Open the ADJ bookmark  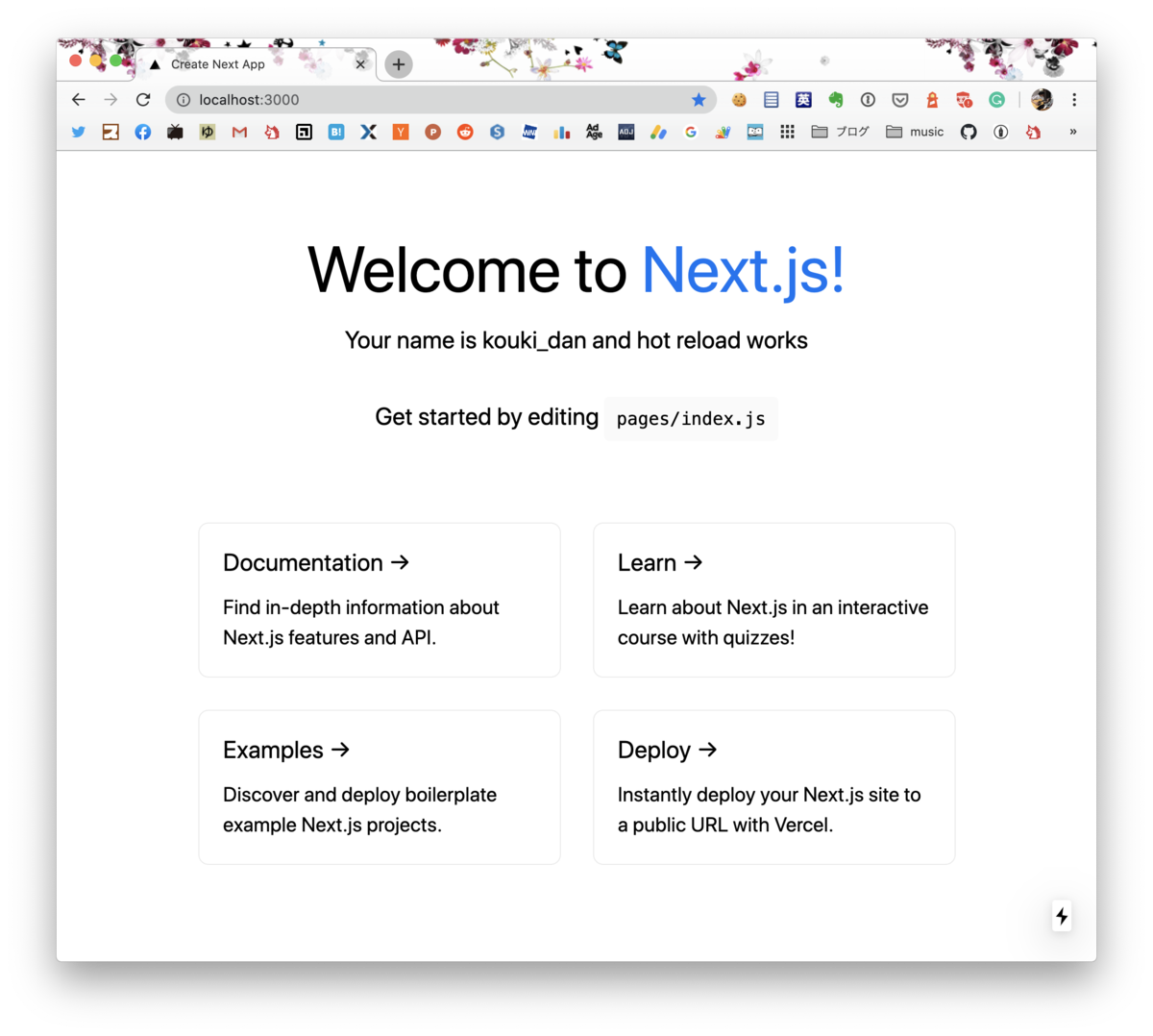626,132
